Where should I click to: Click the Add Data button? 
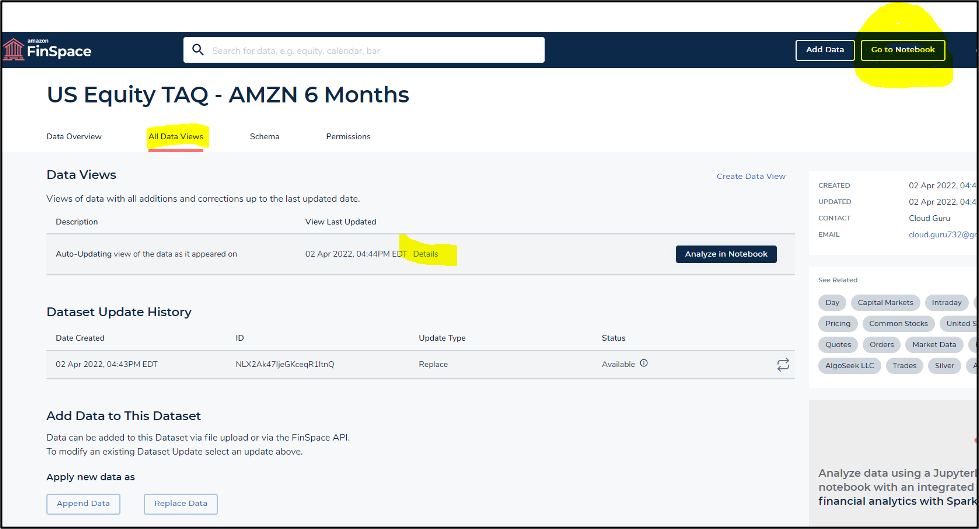825,50
